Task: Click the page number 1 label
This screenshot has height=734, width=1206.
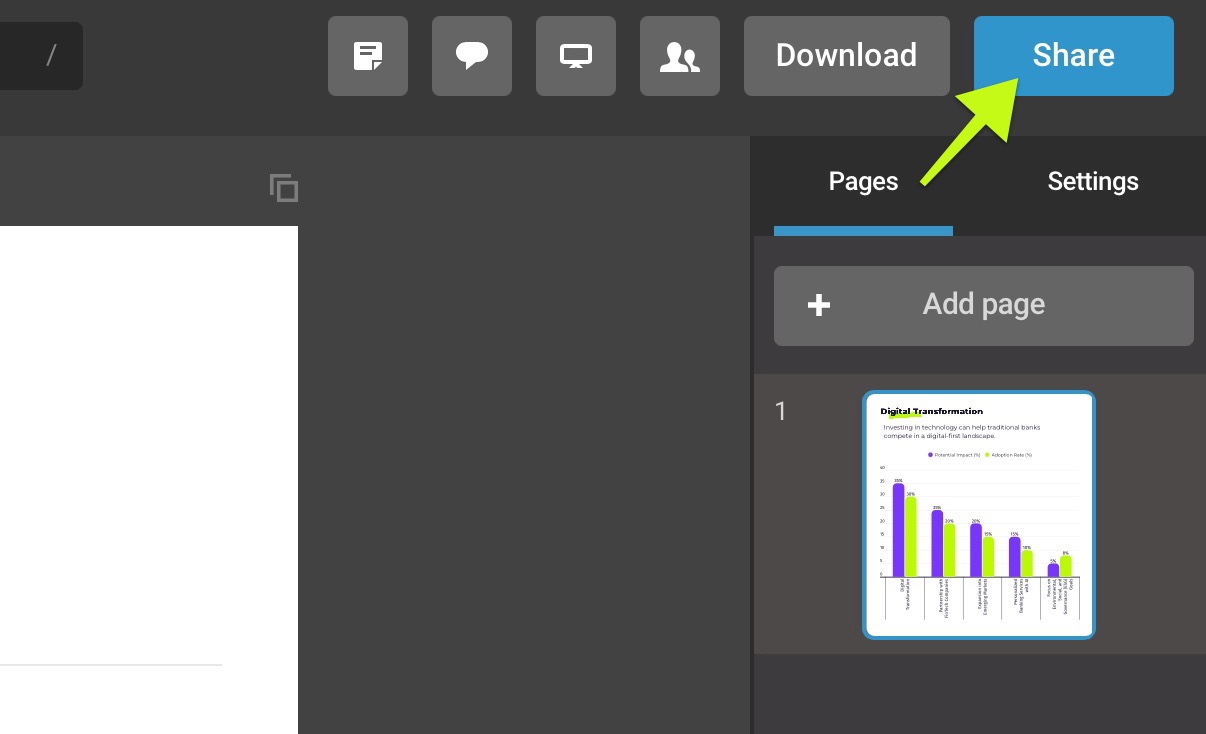Action: 781,411
